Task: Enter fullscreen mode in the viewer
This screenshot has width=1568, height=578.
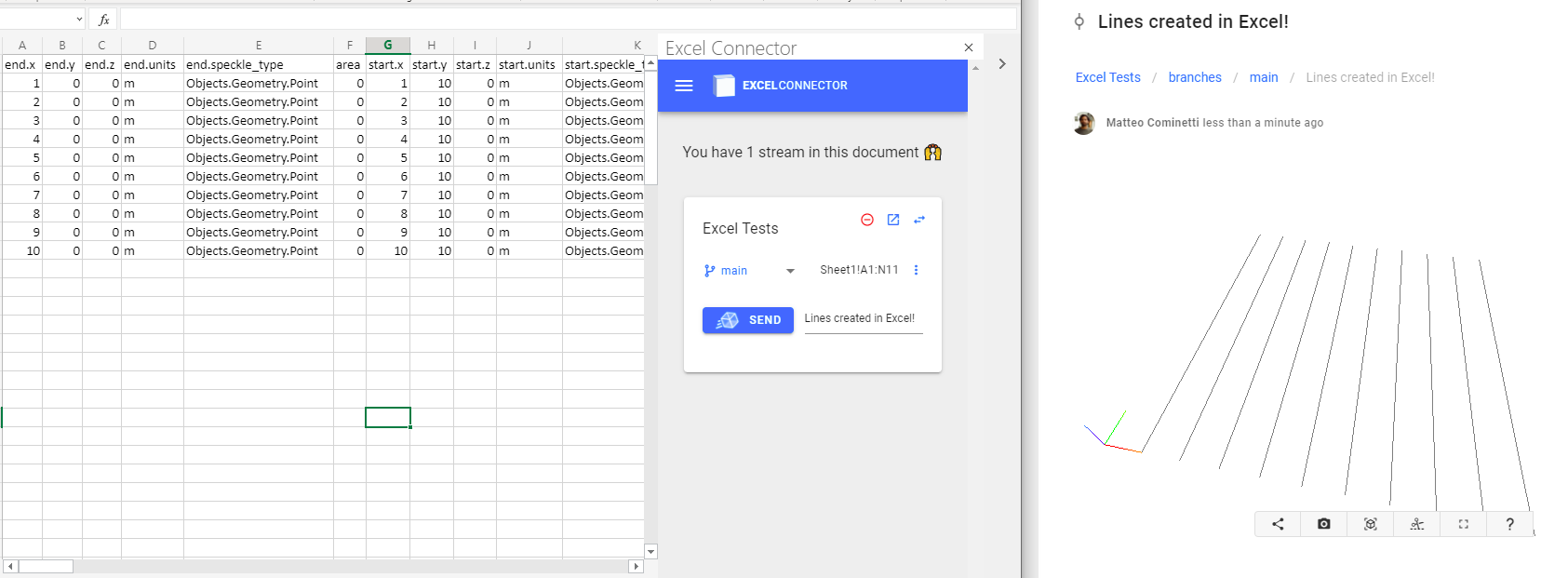Action: (1464, 524)
